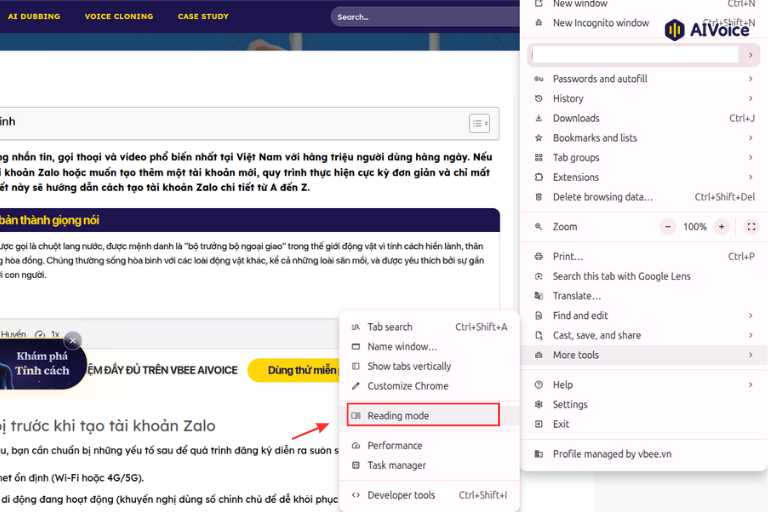Screen dimensions: 768x512
Task: Expand Find and edit submenu arrow
Action: (751, 316)
